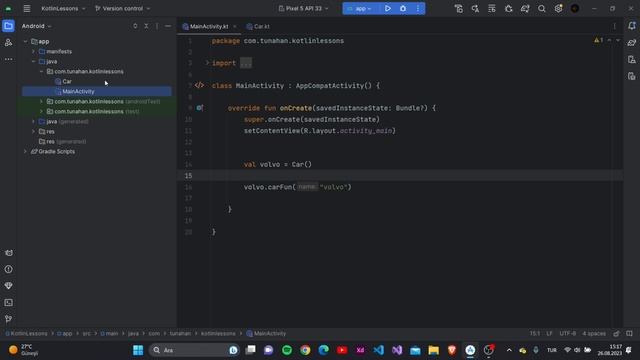Collapse the app module node

25,41
